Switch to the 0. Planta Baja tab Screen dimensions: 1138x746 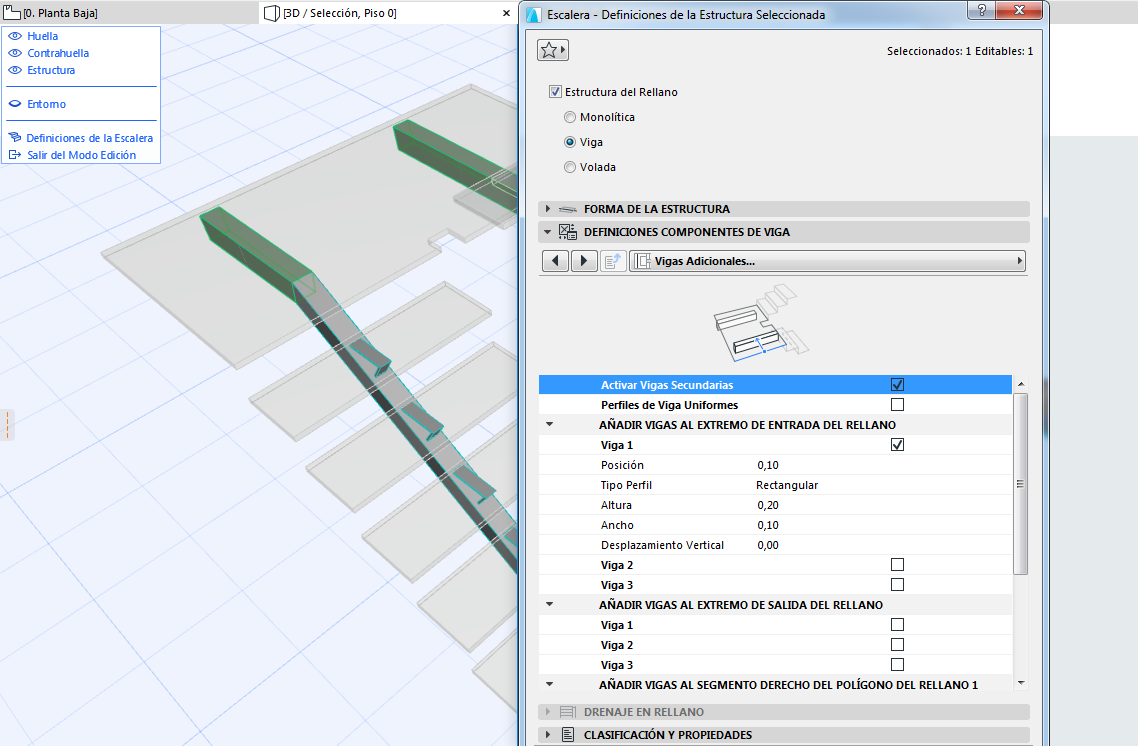[60, 13]
